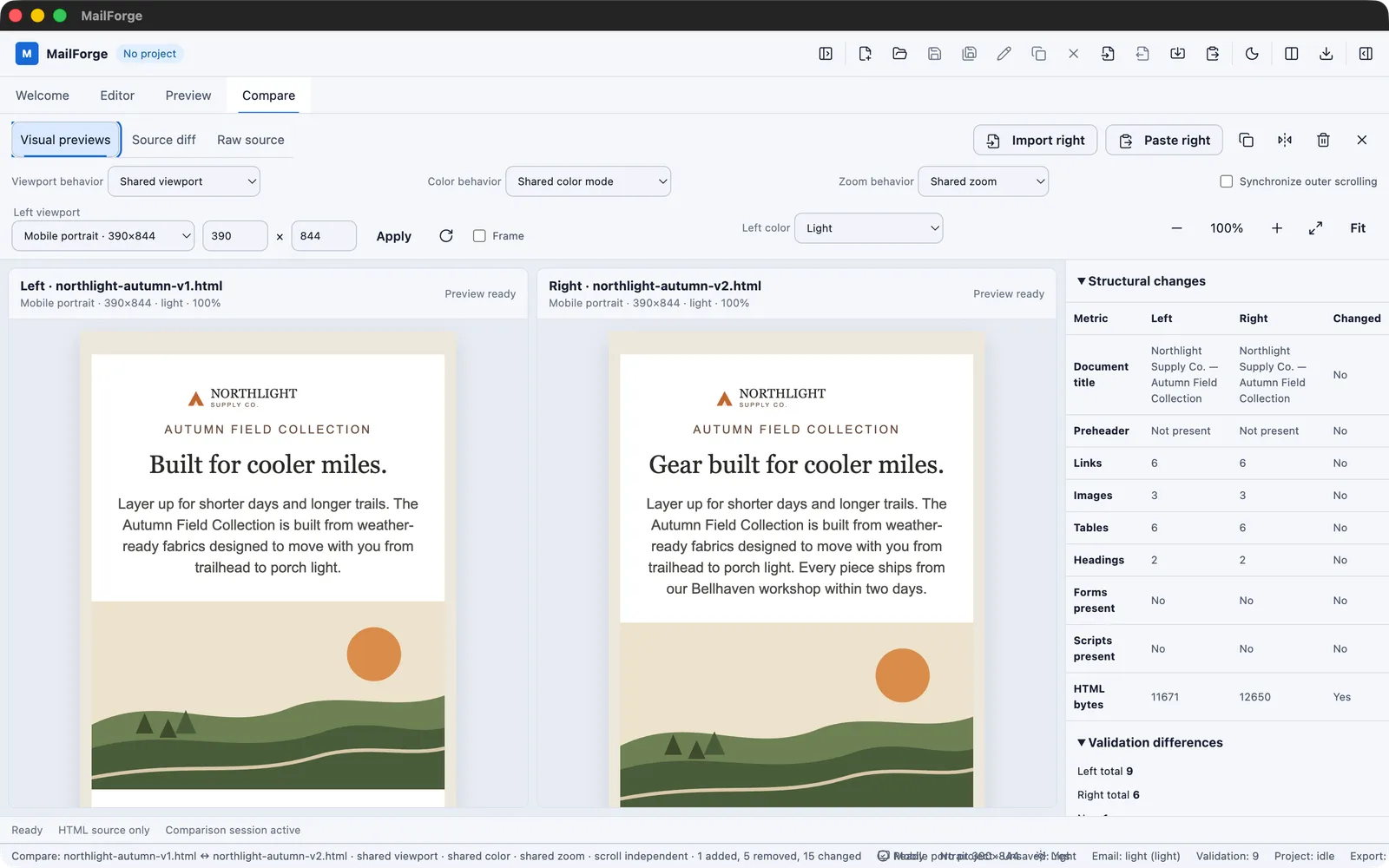Screen dimensions: 1389x868
Task: Click the Apply viewport button
Action: click(393, 236)
